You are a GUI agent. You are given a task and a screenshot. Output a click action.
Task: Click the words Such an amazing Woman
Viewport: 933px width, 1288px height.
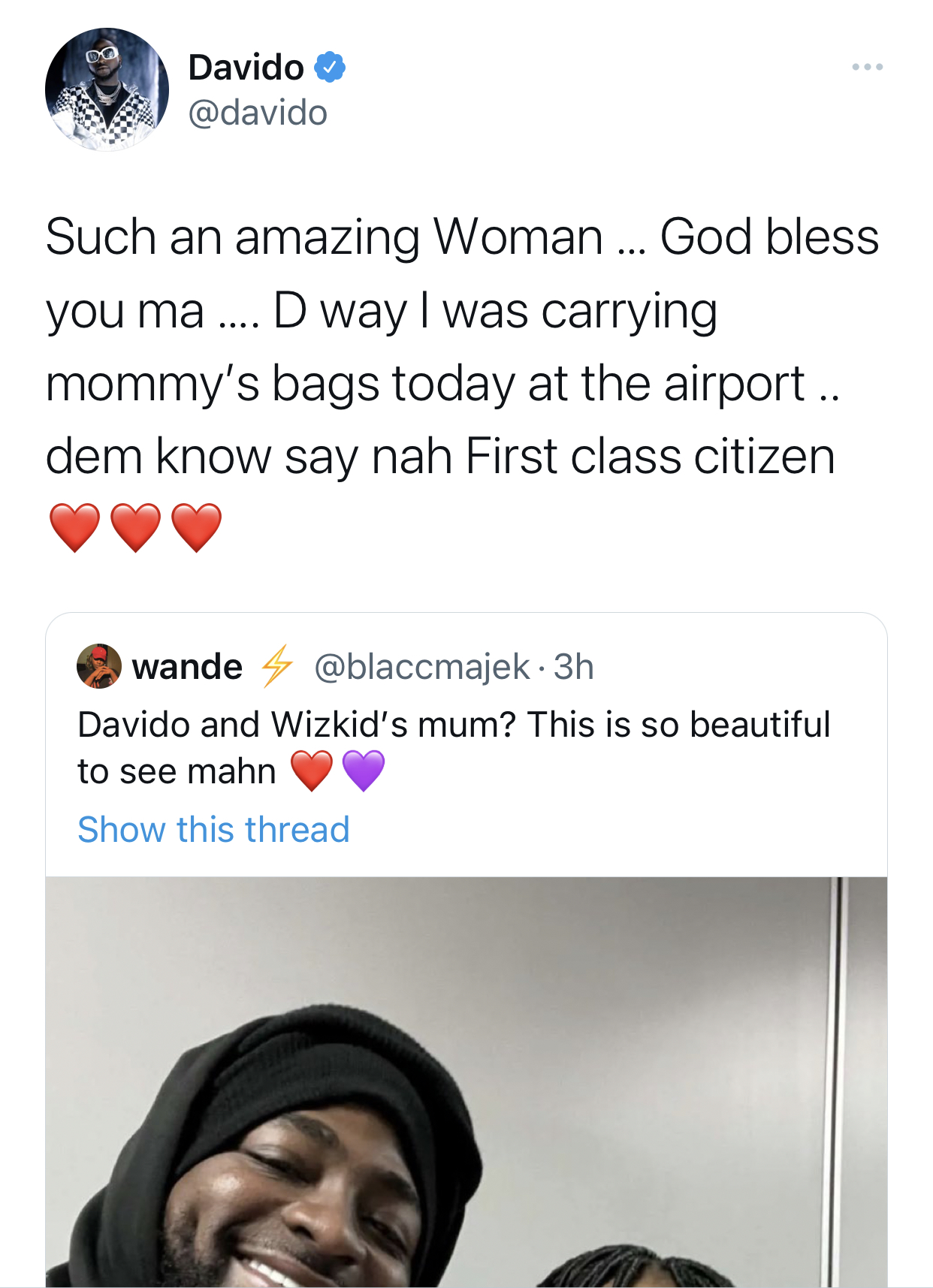(x=324, y=237)
